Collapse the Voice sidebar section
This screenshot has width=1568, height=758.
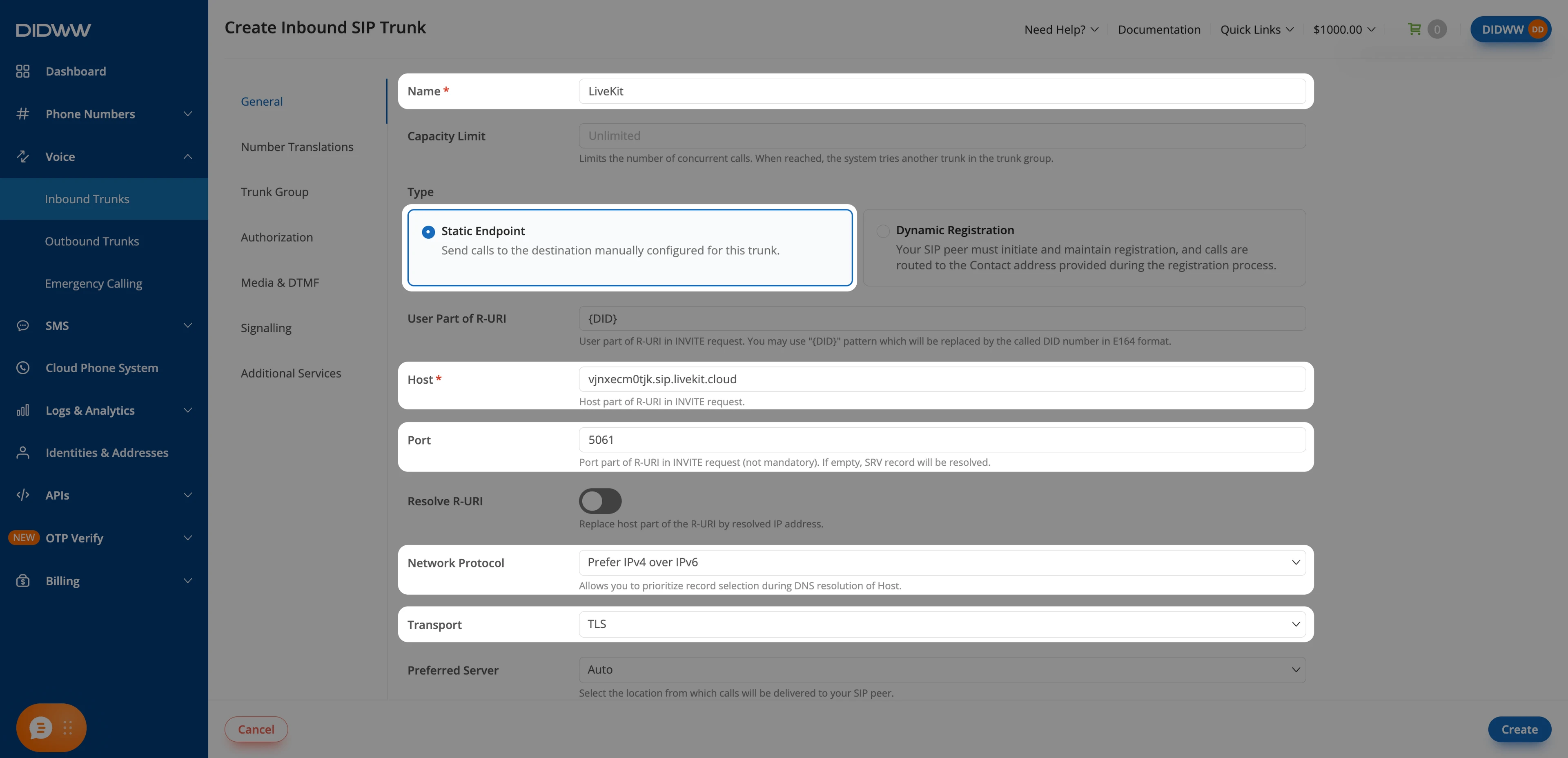[x=187, y=156]
